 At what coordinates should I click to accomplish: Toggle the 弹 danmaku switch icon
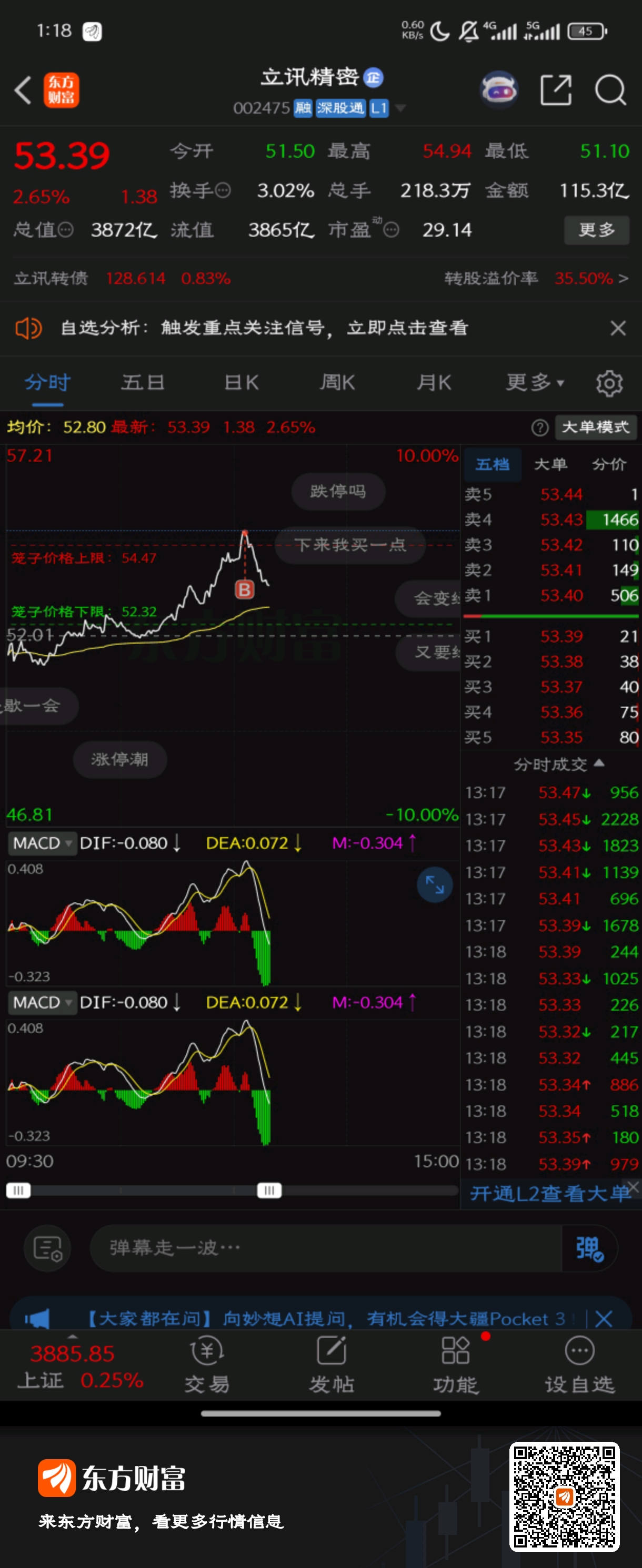(x=589, y=1248)
